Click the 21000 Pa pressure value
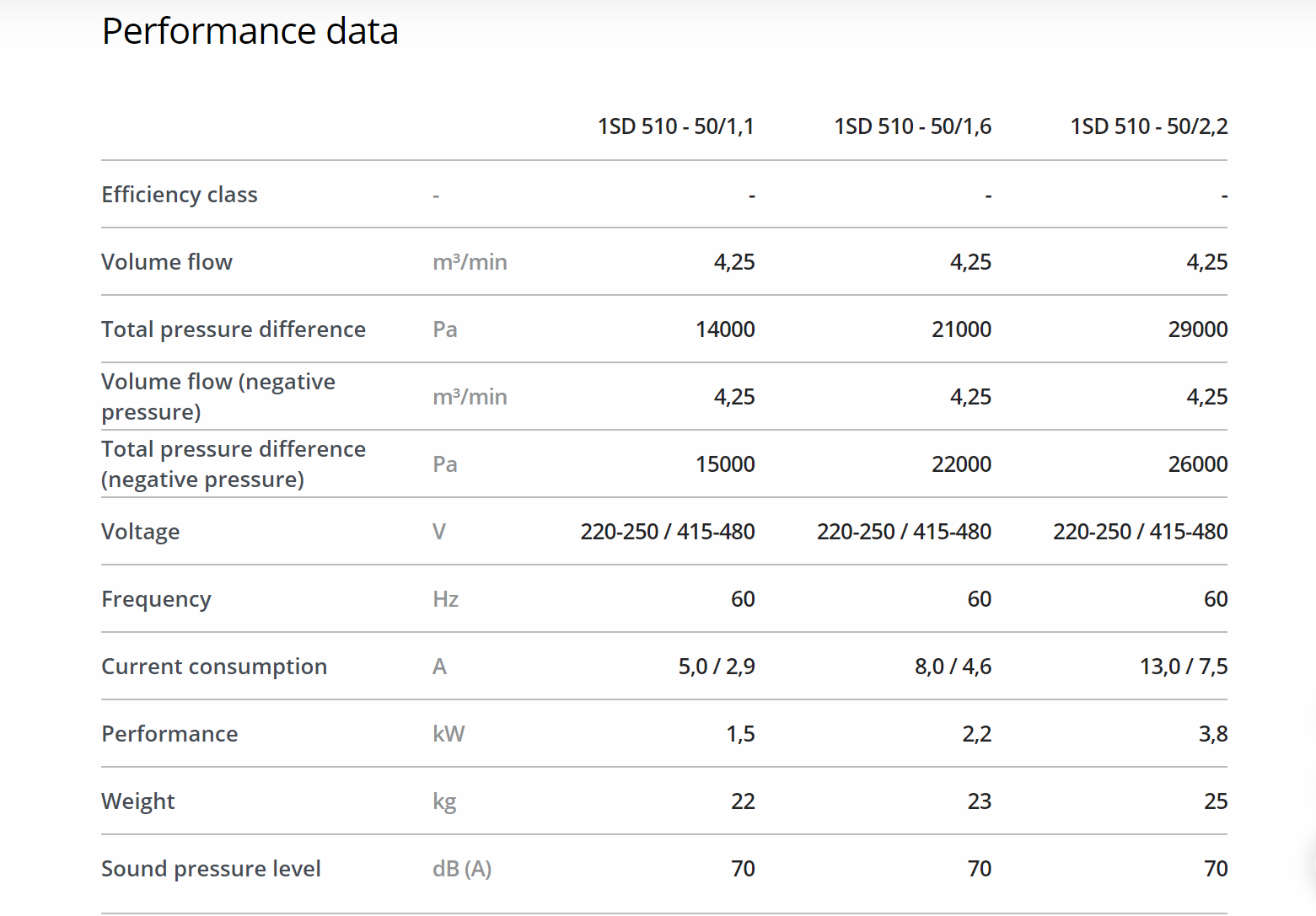Viewport: 1316px width, 916px height. (x=961, y=329)
